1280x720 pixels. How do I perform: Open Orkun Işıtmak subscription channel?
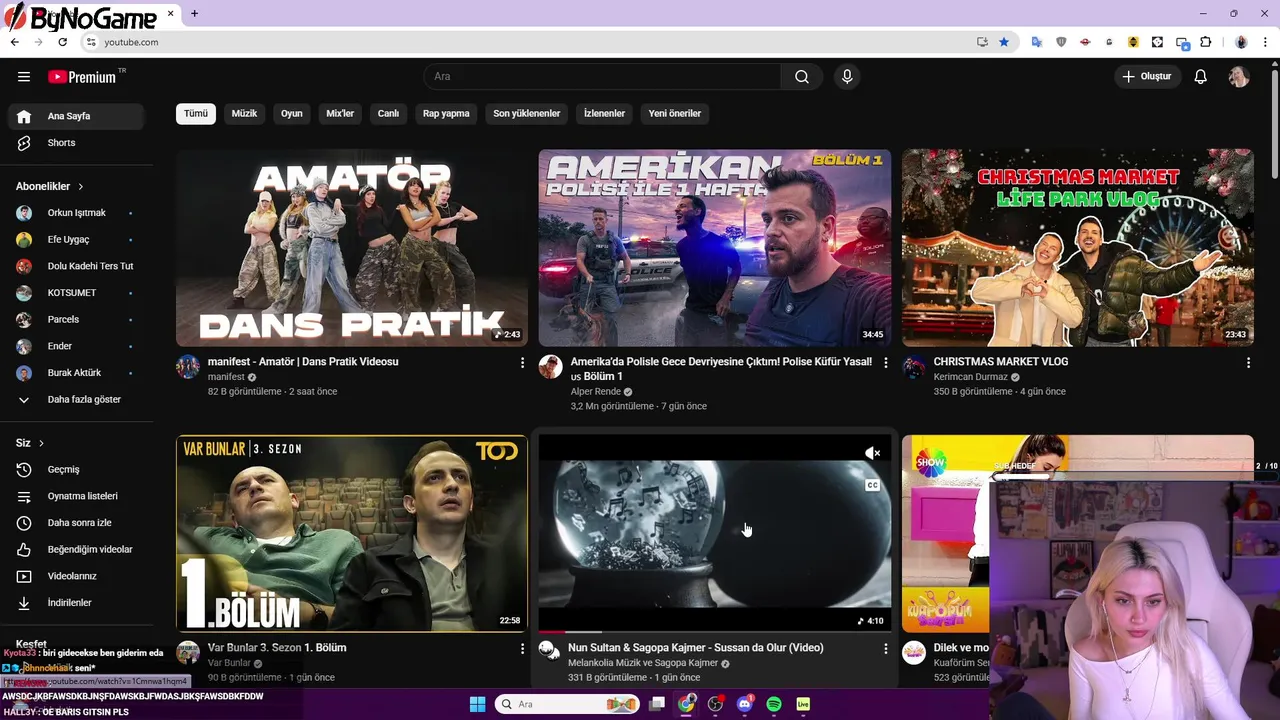tap(76, 213)
